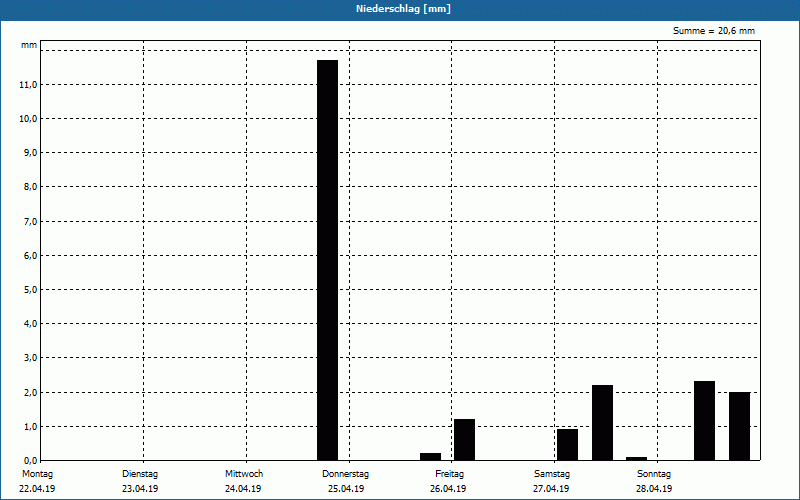Click the 10,0 y-axis value
Screen dimensions: 800x500
pos(28,119)
